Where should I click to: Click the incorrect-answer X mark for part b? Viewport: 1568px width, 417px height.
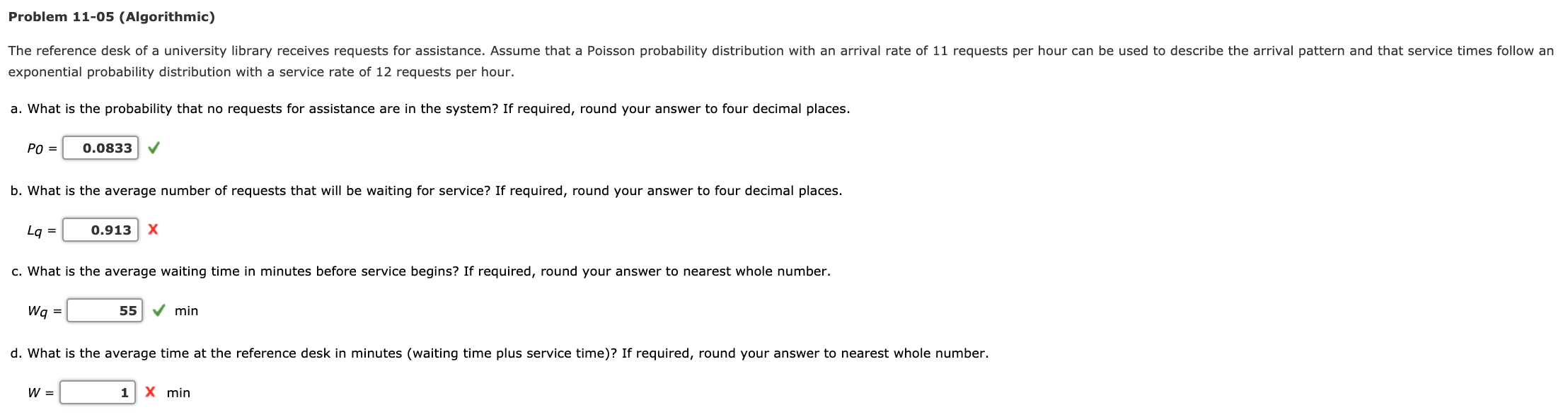point(153,229)
